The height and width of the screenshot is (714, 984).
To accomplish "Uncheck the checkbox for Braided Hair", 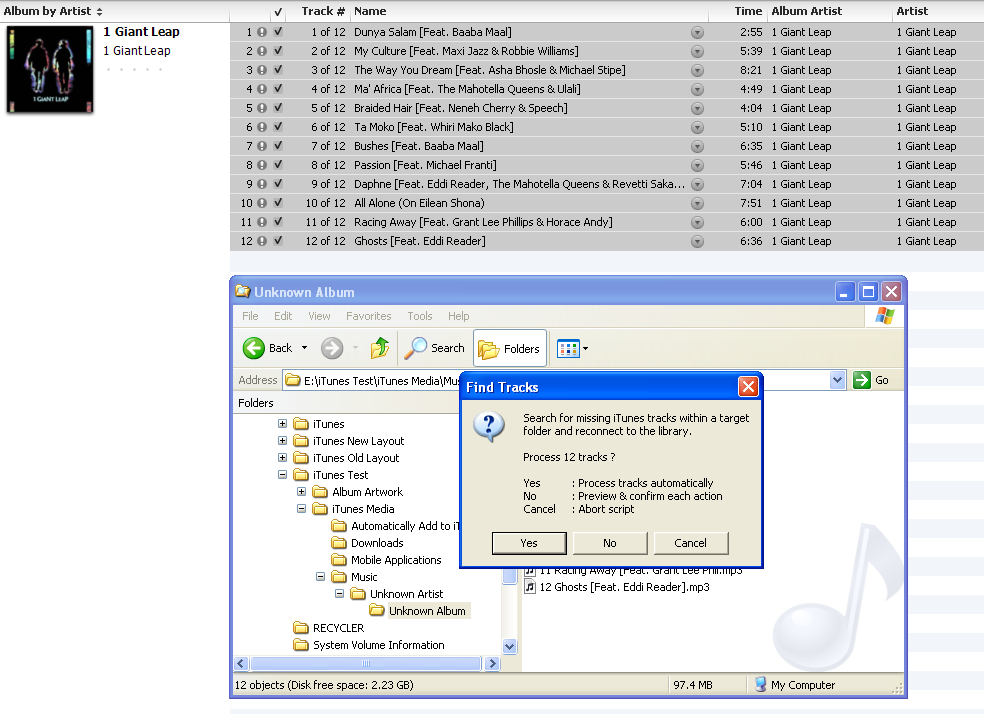I will (x=278, y=107).
